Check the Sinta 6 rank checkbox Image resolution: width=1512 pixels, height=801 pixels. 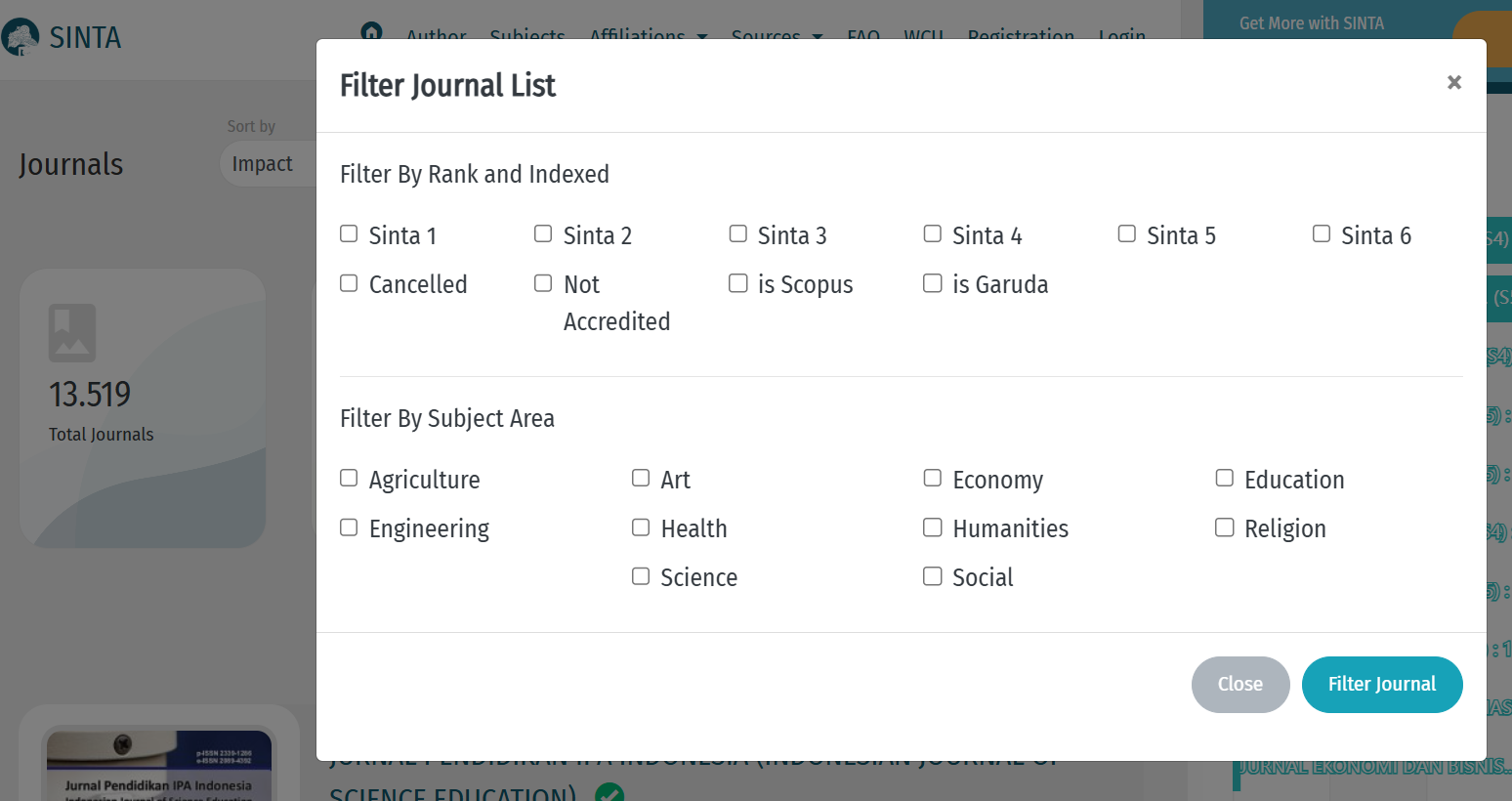pyautogui.click(x=1322, y=234)
